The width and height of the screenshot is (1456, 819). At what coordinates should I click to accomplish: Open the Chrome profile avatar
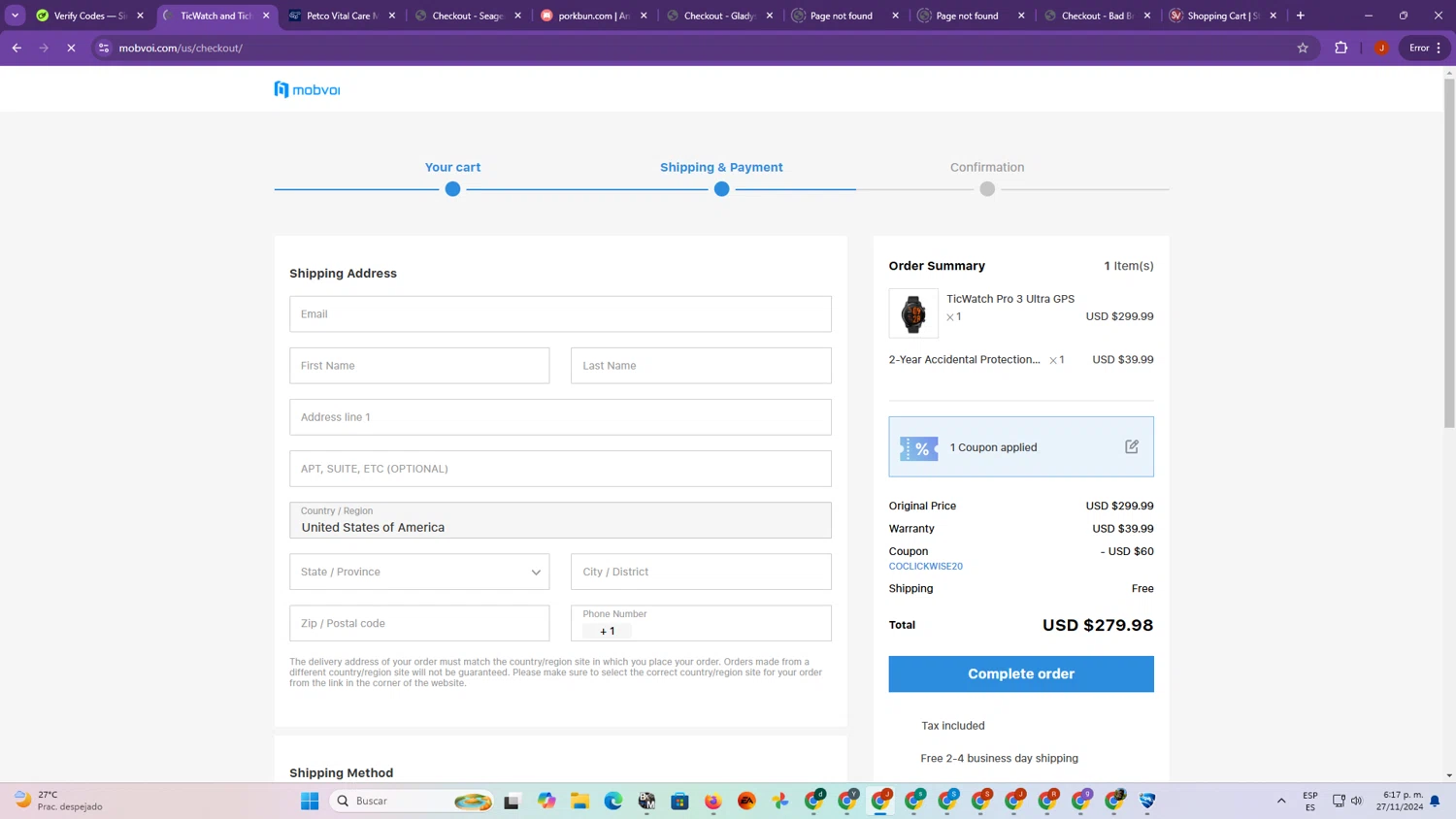tap(1381, 48)
